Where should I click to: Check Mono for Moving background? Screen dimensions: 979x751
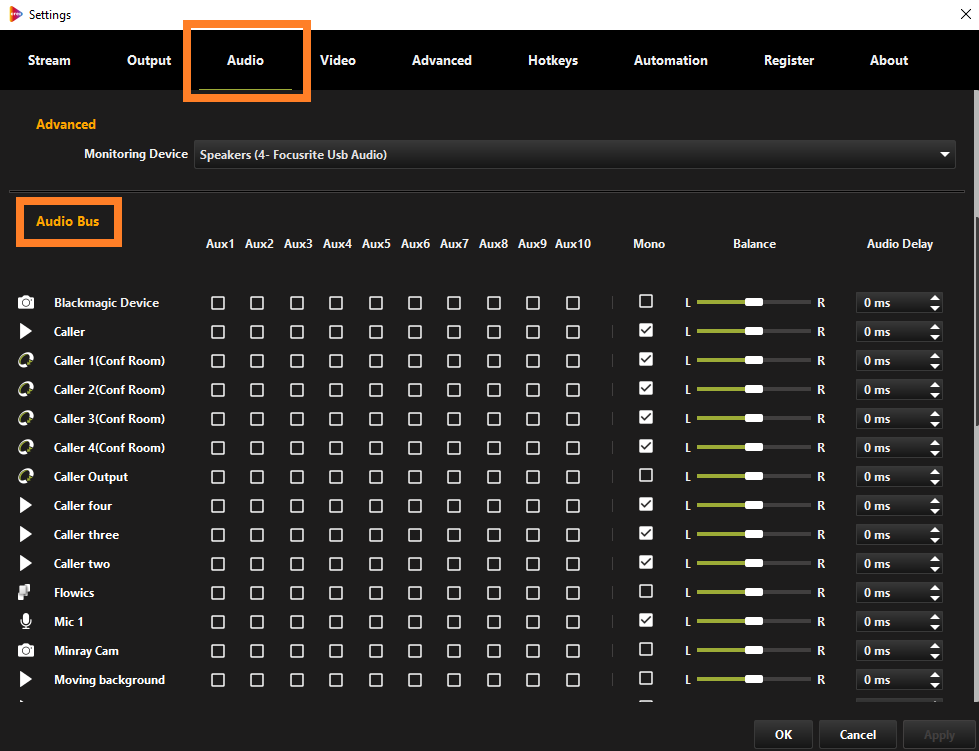pyautogui.click(x=646, y=678)
